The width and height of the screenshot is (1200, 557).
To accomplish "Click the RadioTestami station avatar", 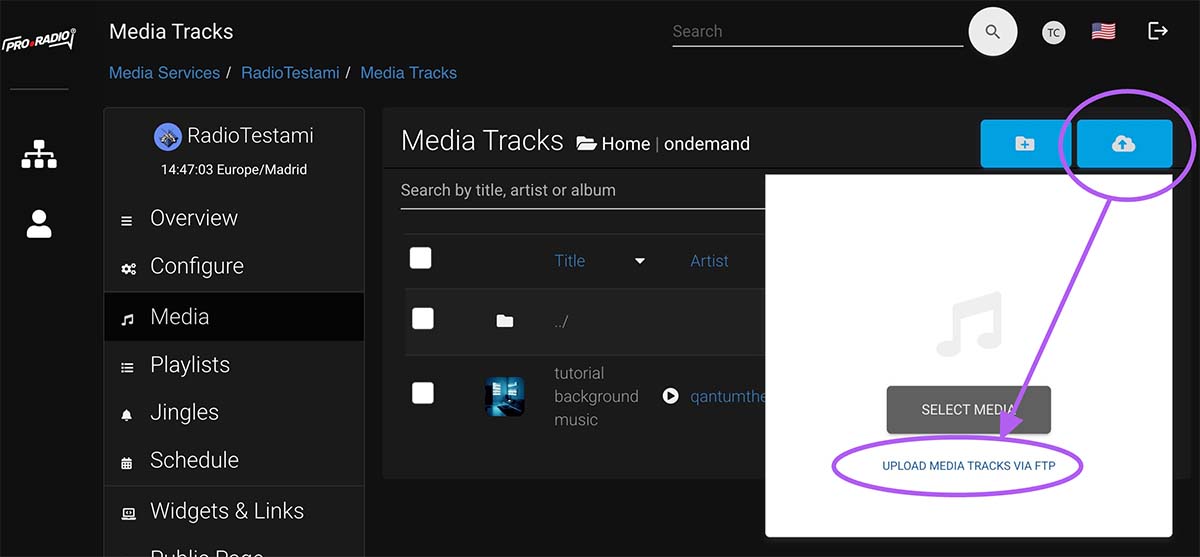I will pyautogui.click(x=167, y=136).
